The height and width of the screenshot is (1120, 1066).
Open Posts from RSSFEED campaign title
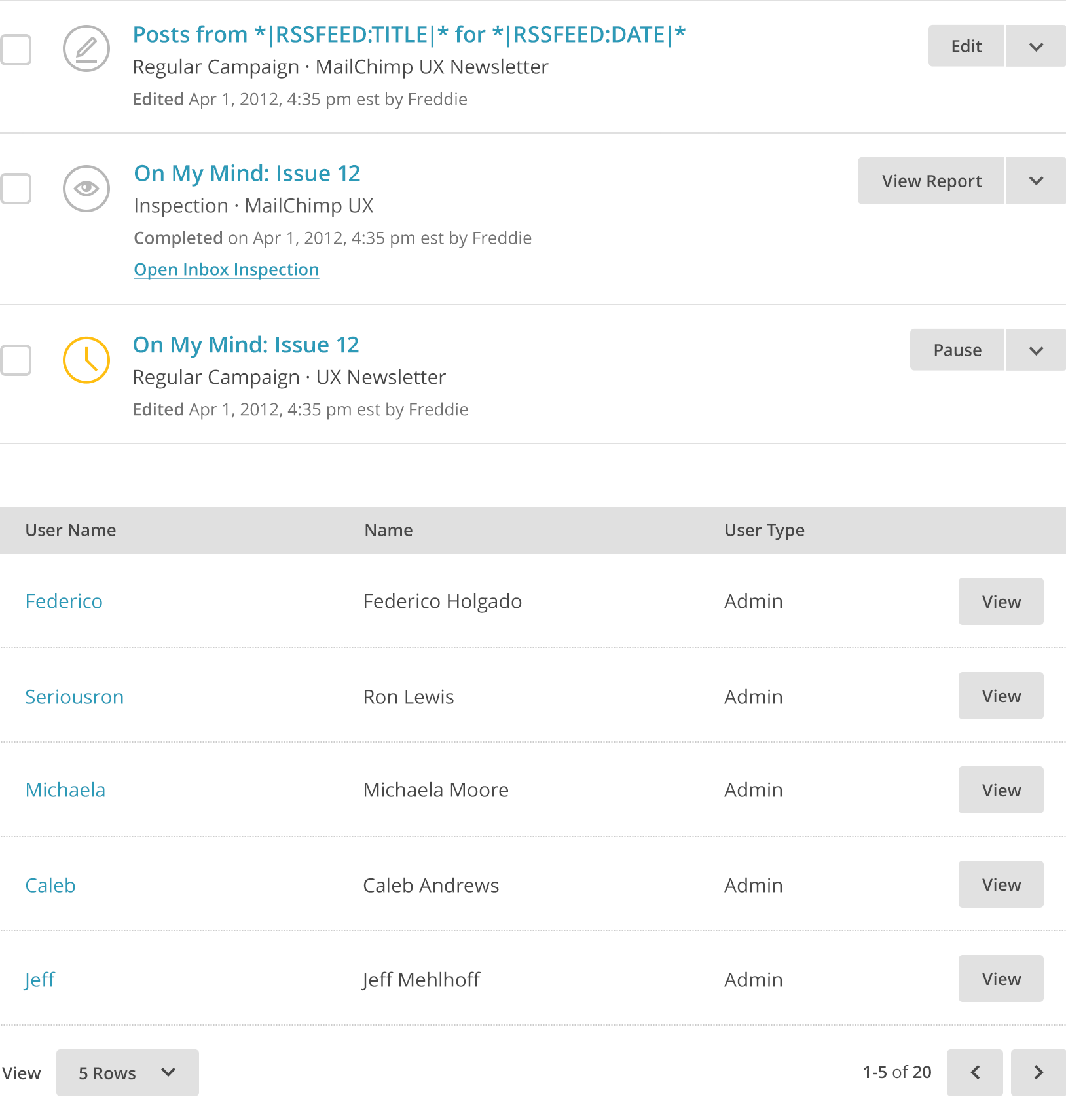tap(409, 35)
